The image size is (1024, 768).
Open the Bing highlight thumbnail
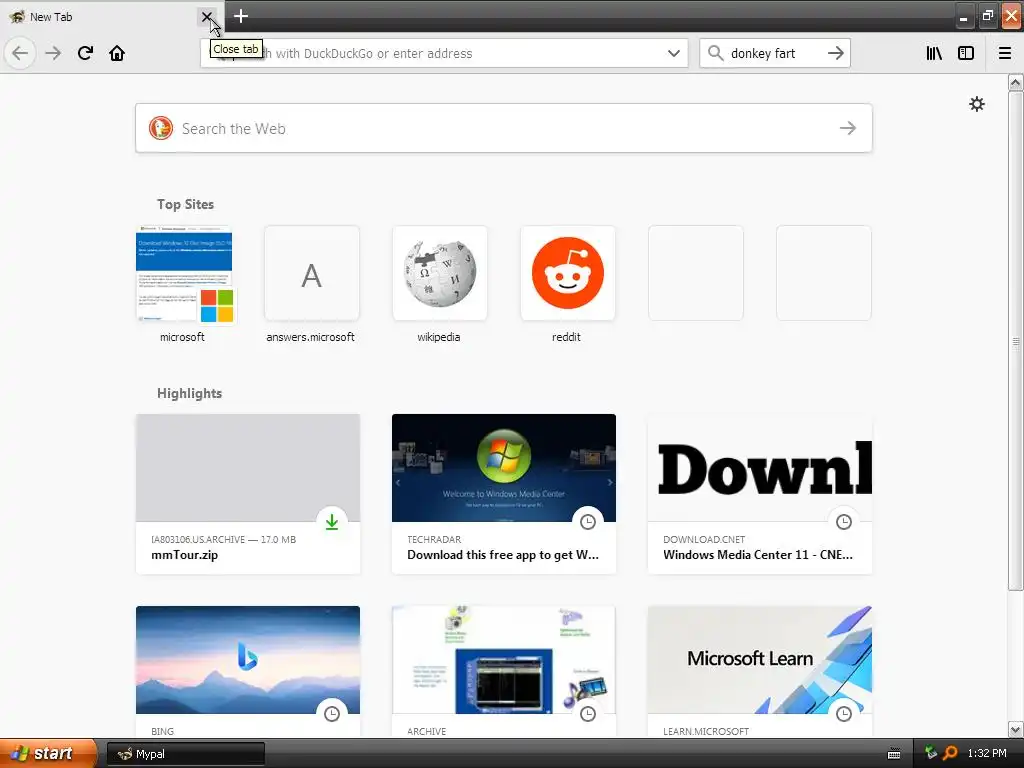(248, 660)
